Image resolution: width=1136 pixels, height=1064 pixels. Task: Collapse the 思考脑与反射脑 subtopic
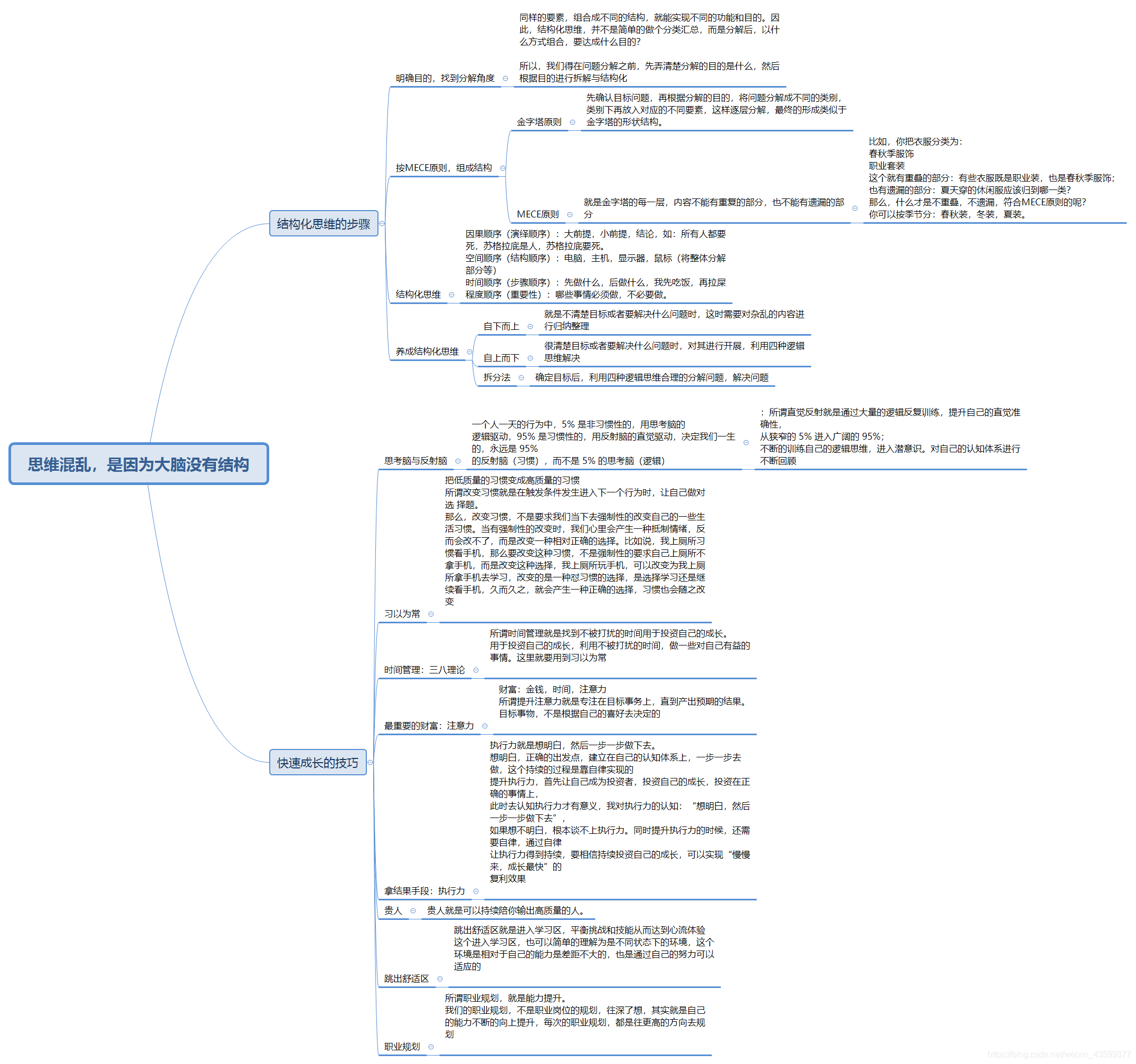coord(458,461)
